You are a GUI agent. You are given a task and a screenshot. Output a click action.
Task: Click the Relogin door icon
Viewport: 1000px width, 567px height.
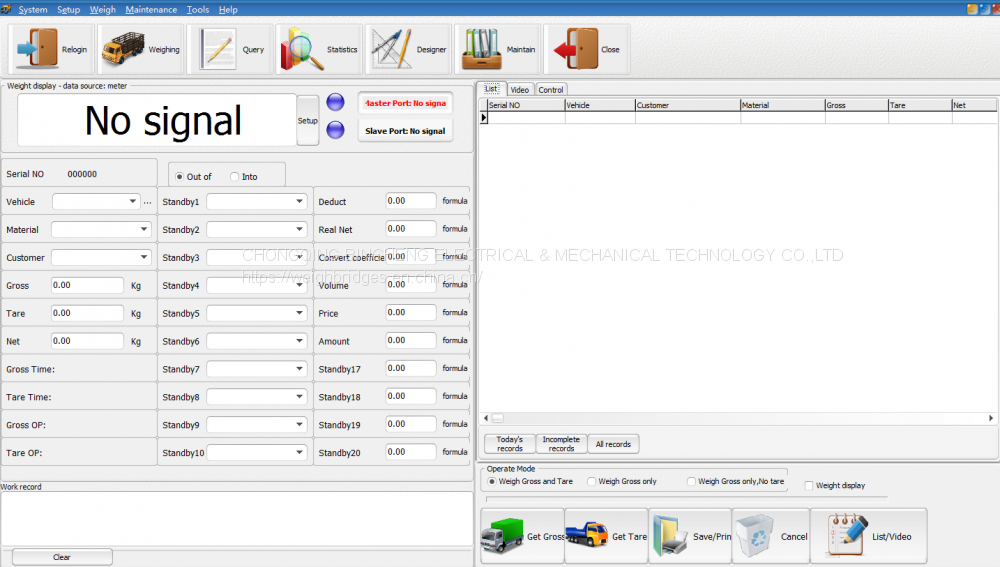(36, 49)
